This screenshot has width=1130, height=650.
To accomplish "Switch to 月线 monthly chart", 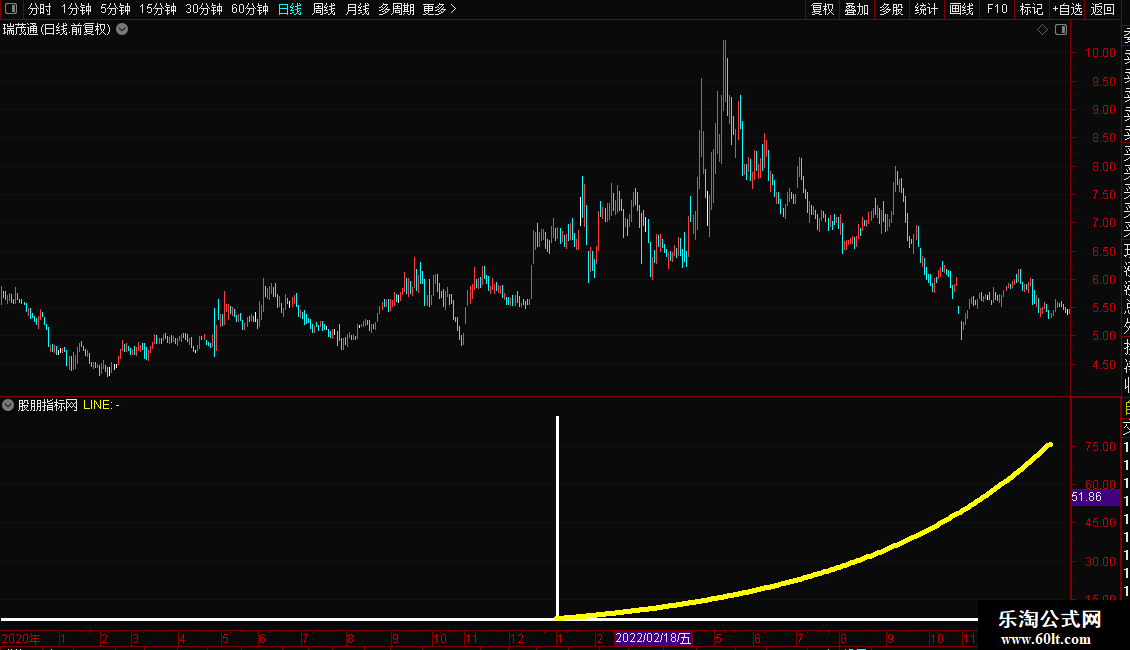I will coord(357,9).
